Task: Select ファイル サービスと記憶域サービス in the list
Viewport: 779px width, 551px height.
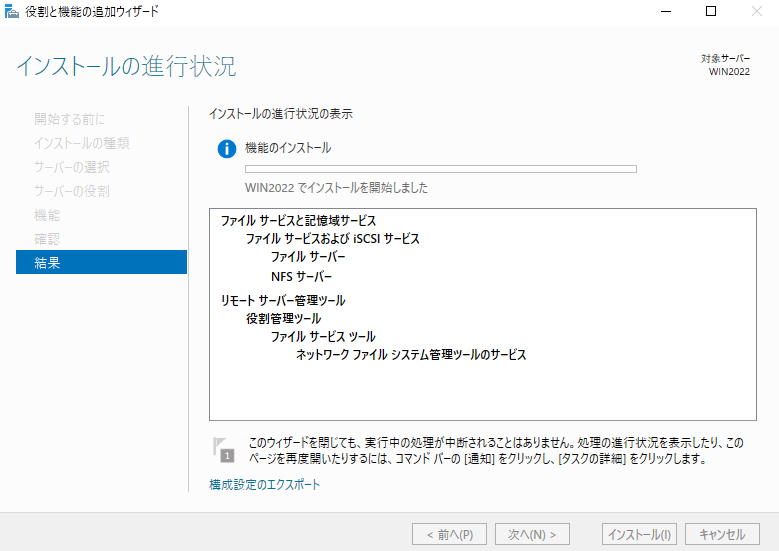Action: [298, 221]
